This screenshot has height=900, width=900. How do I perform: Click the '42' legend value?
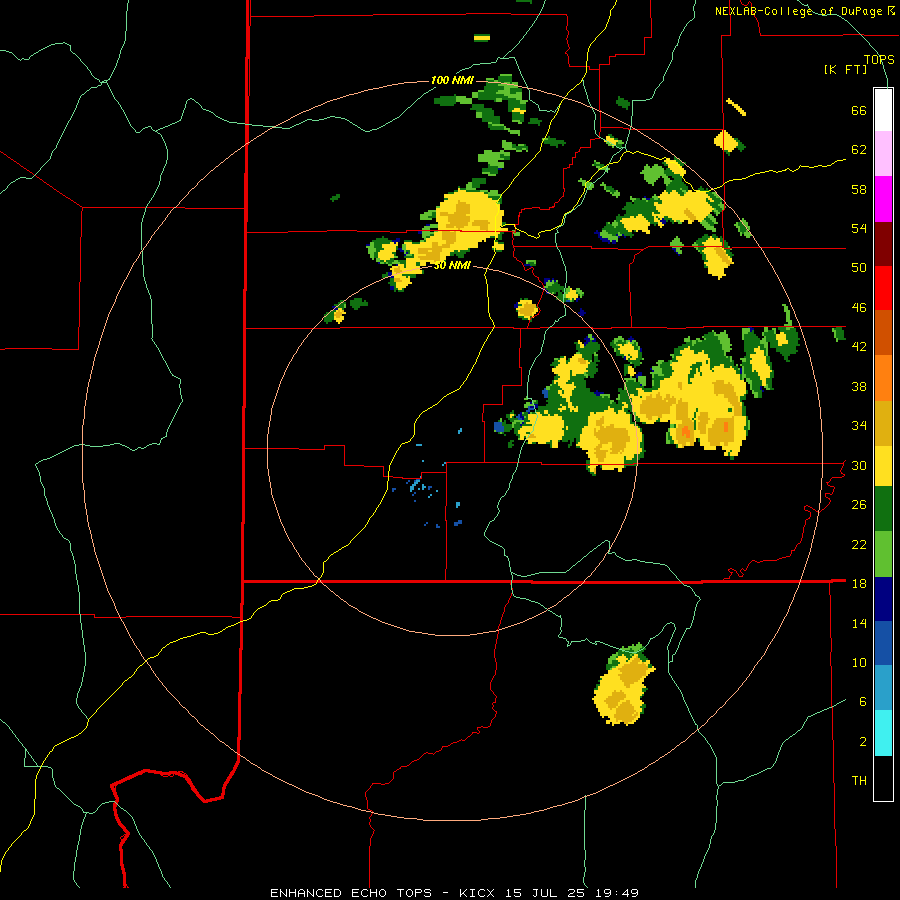(x=859, y=347)
